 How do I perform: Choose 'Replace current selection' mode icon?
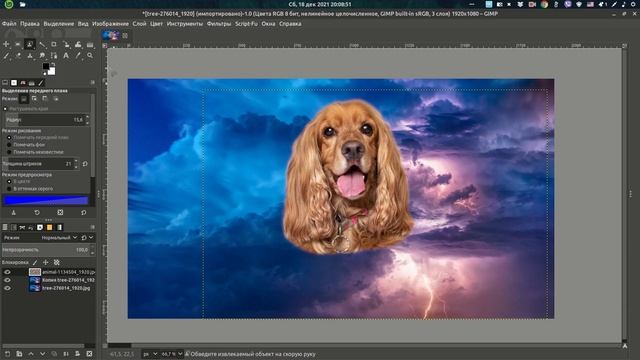coord(24,99)
